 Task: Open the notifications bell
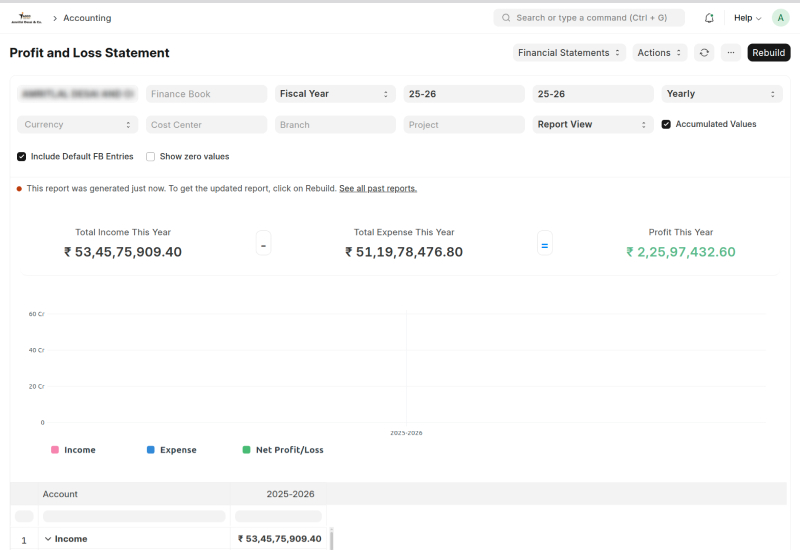coord(709,18)
